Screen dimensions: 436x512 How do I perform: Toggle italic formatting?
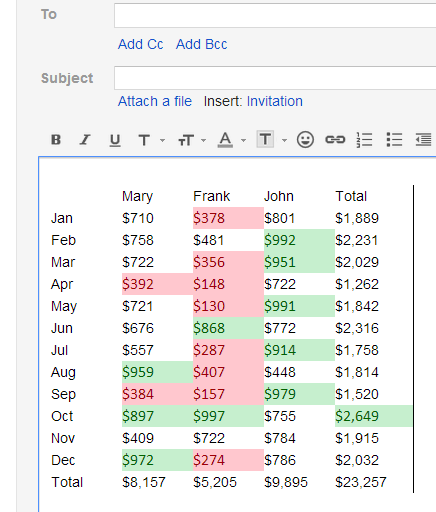(x=85, y=139)
